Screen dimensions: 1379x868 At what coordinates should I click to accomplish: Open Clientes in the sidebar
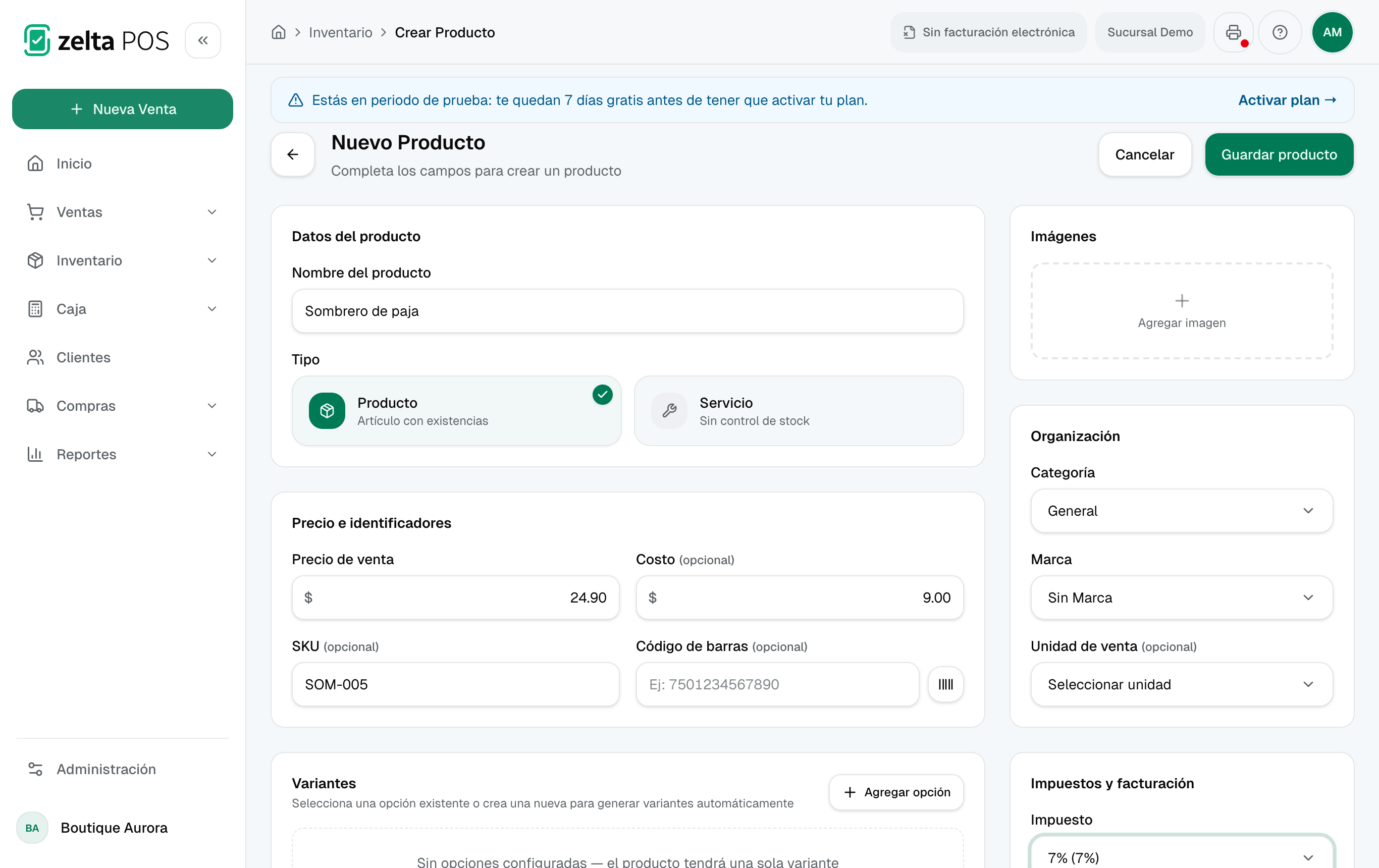123,357
